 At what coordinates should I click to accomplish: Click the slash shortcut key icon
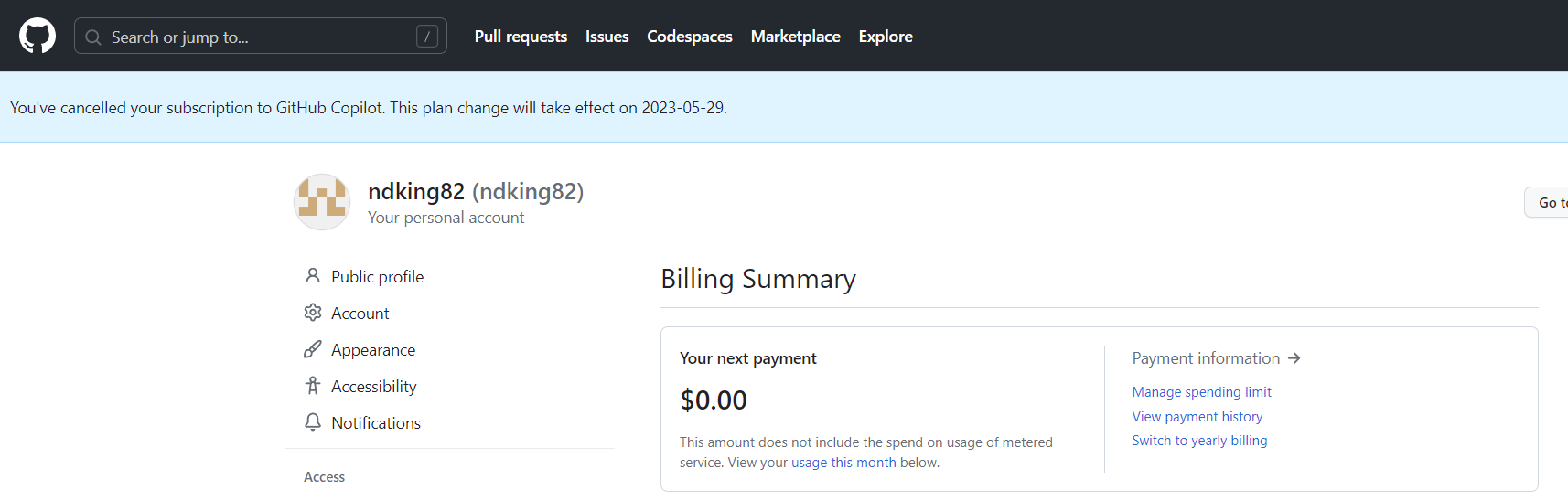[427, 37]
